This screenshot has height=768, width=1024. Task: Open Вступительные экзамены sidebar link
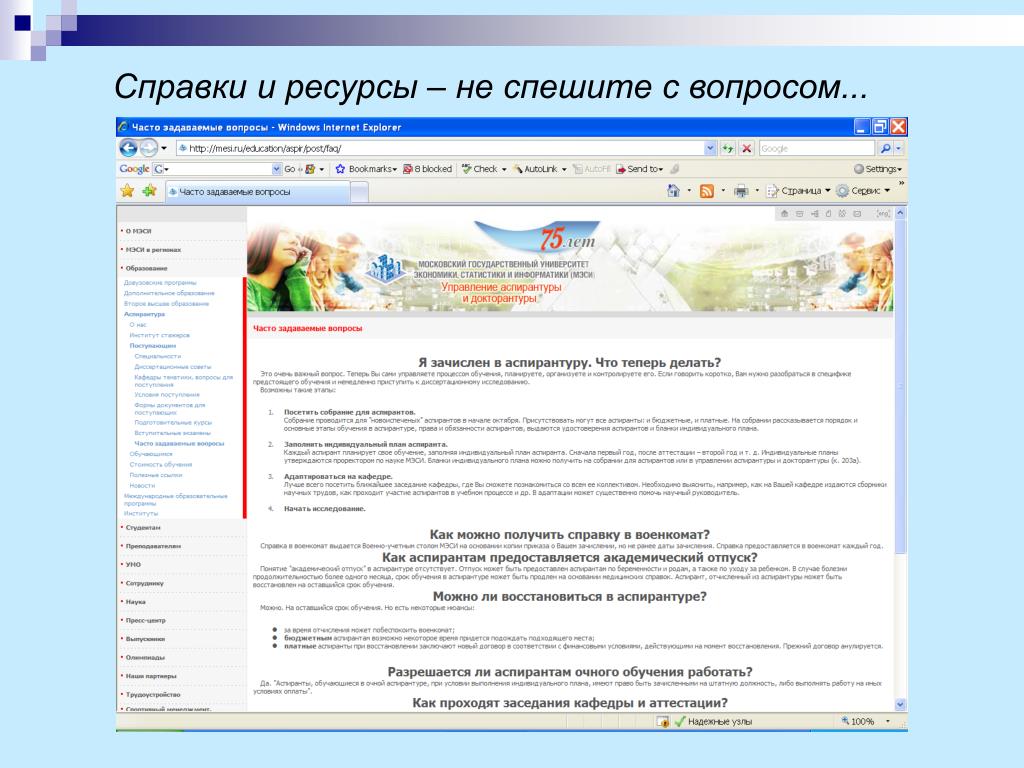172,433
